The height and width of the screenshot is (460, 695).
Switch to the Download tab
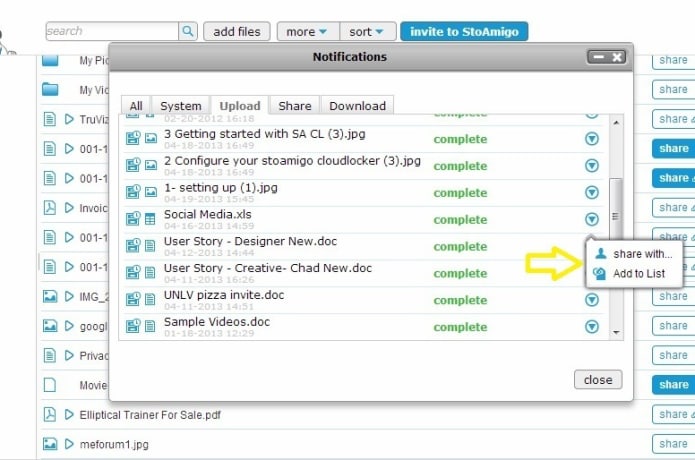pos(357,106)
